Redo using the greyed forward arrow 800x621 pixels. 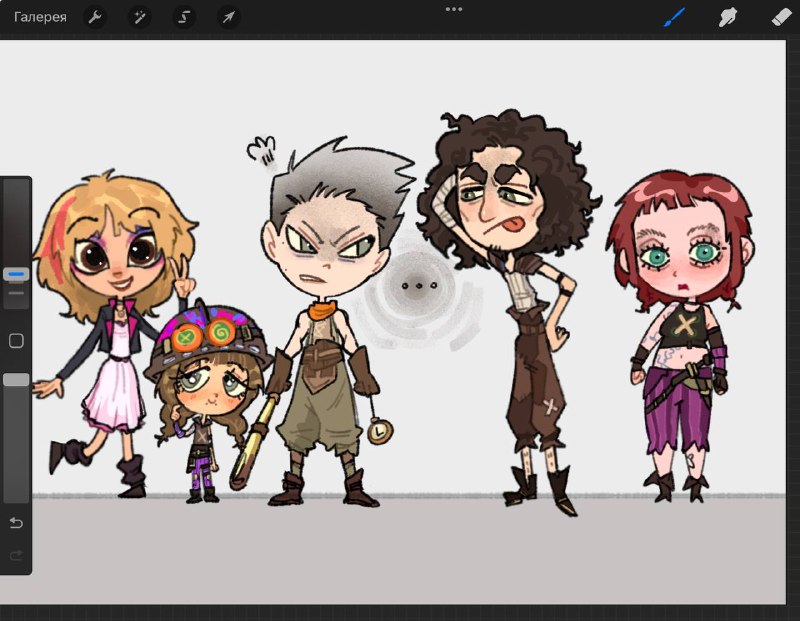16,555
